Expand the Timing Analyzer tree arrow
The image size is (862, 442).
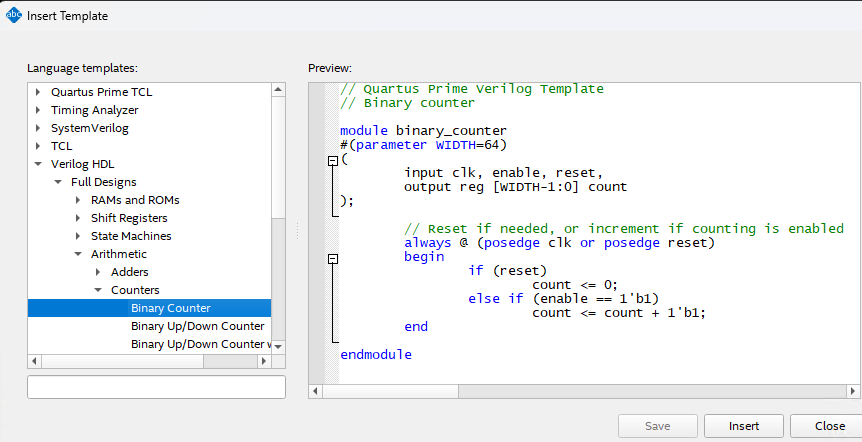point(39,110)
